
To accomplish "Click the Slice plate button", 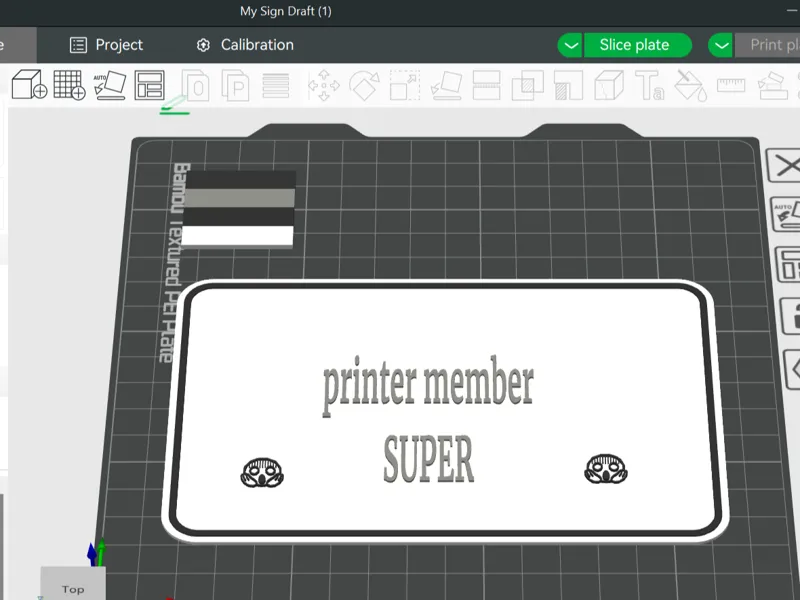I will click(638, 45).
